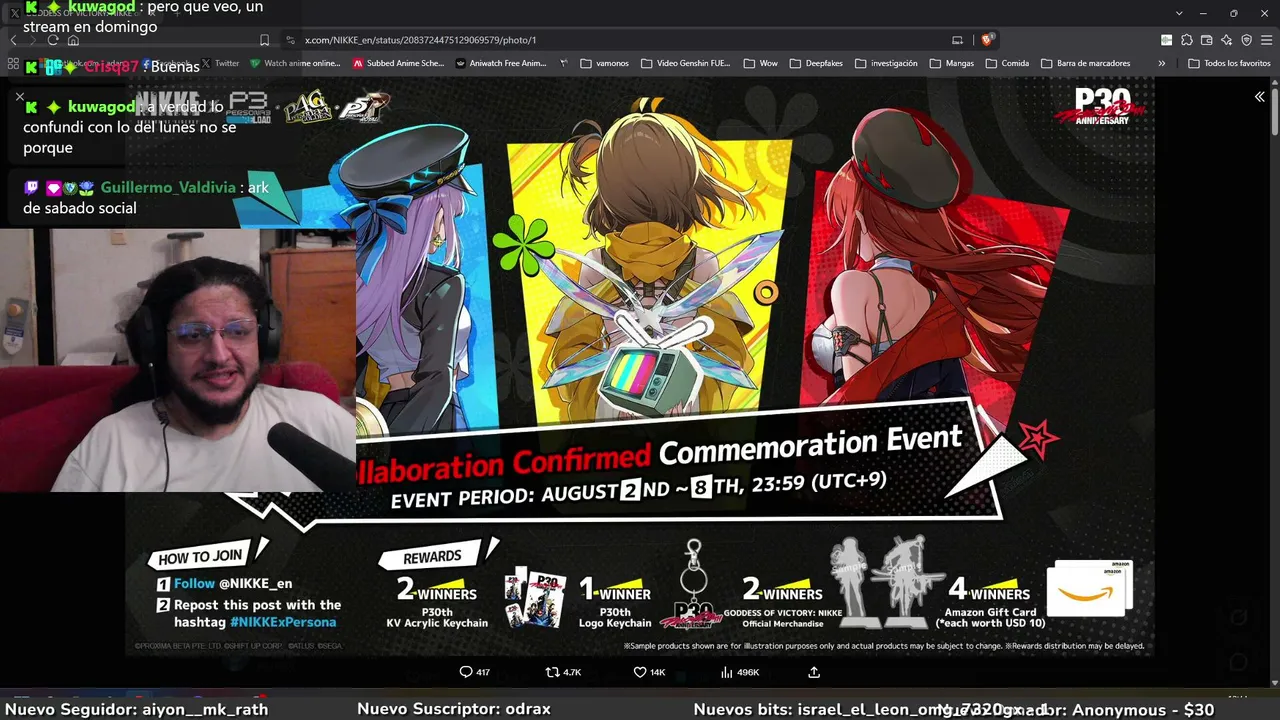This screenshot has height=720, width=1280.
Task: Click the Follow link in How to Join
Action: coord(194,583)
